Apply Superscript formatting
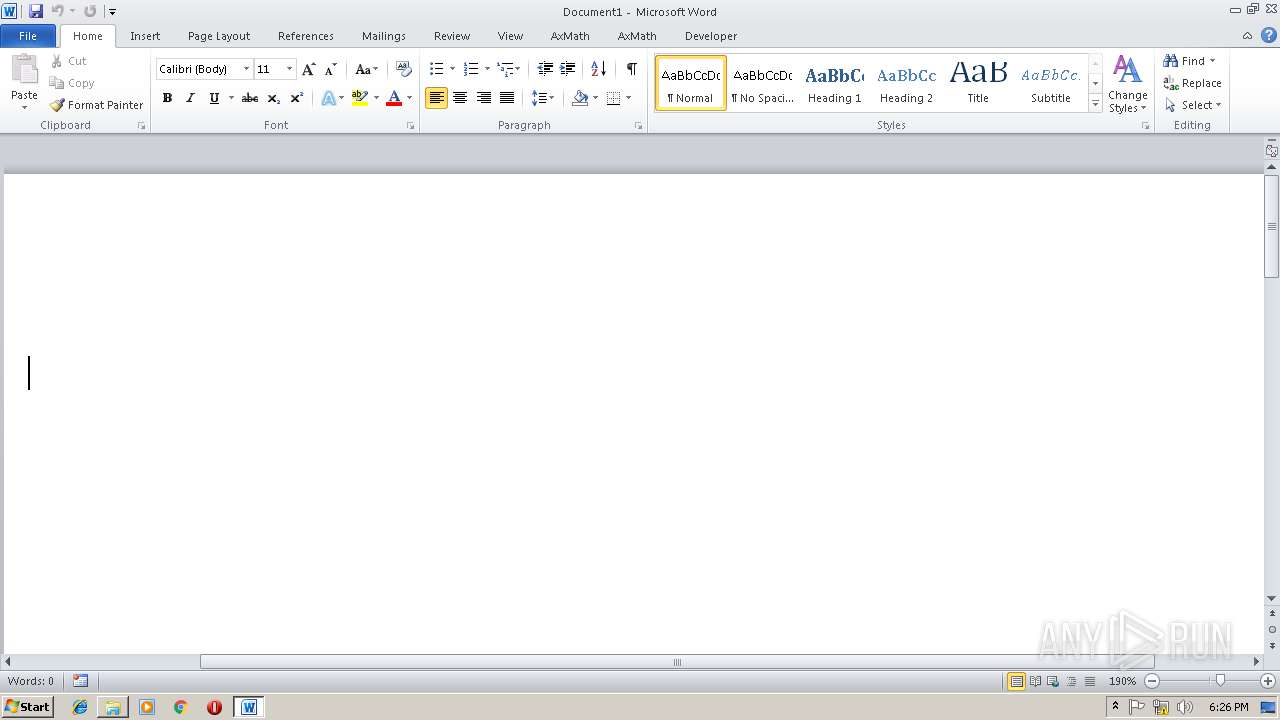Viewport: 1280px width, 720px height. coord(296,98)
